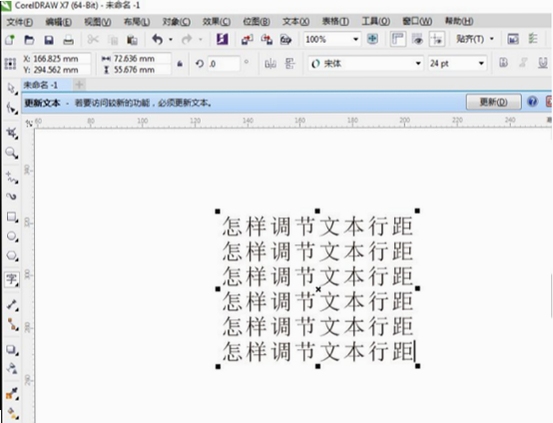
Task: Toggle Bold text formatting
Action: (x=504, y=63)
